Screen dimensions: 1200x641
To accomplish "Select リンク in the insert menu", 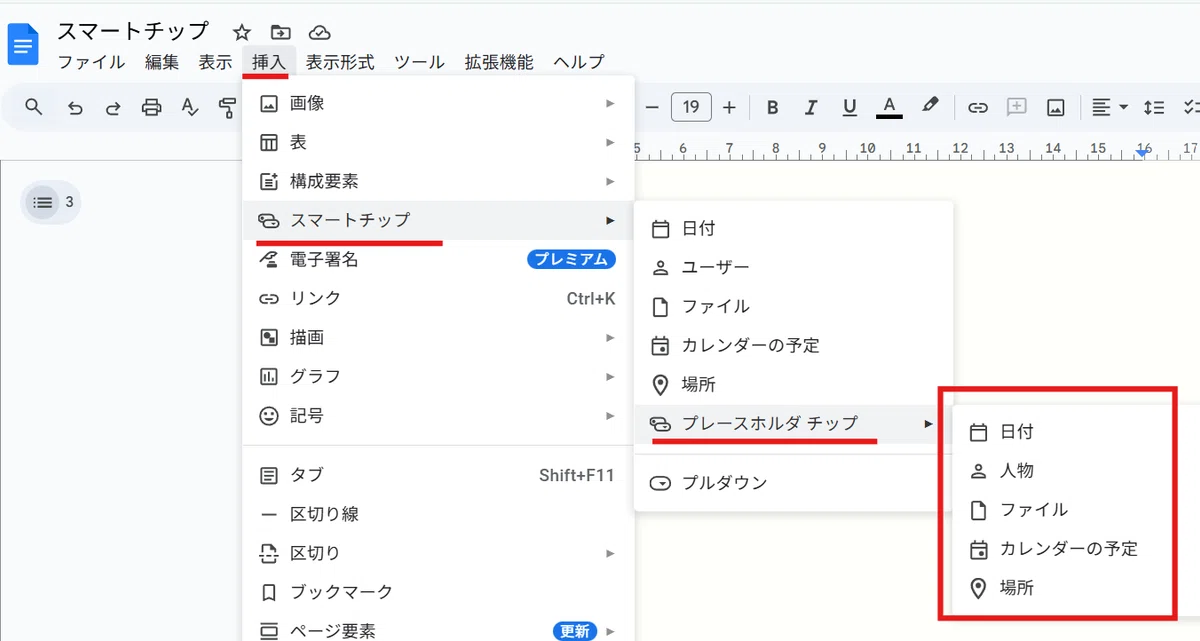I will pyautogui.click(x=438, y=299).
